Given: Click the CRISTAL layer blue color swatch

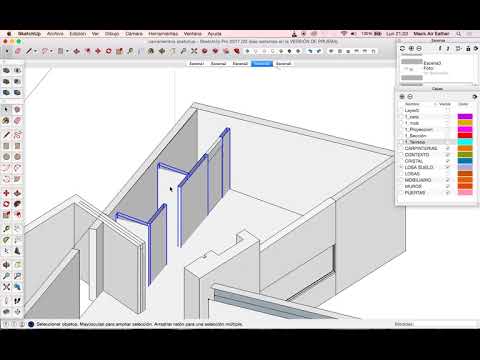Looking at the screenshot, I should tap(465, 161).
